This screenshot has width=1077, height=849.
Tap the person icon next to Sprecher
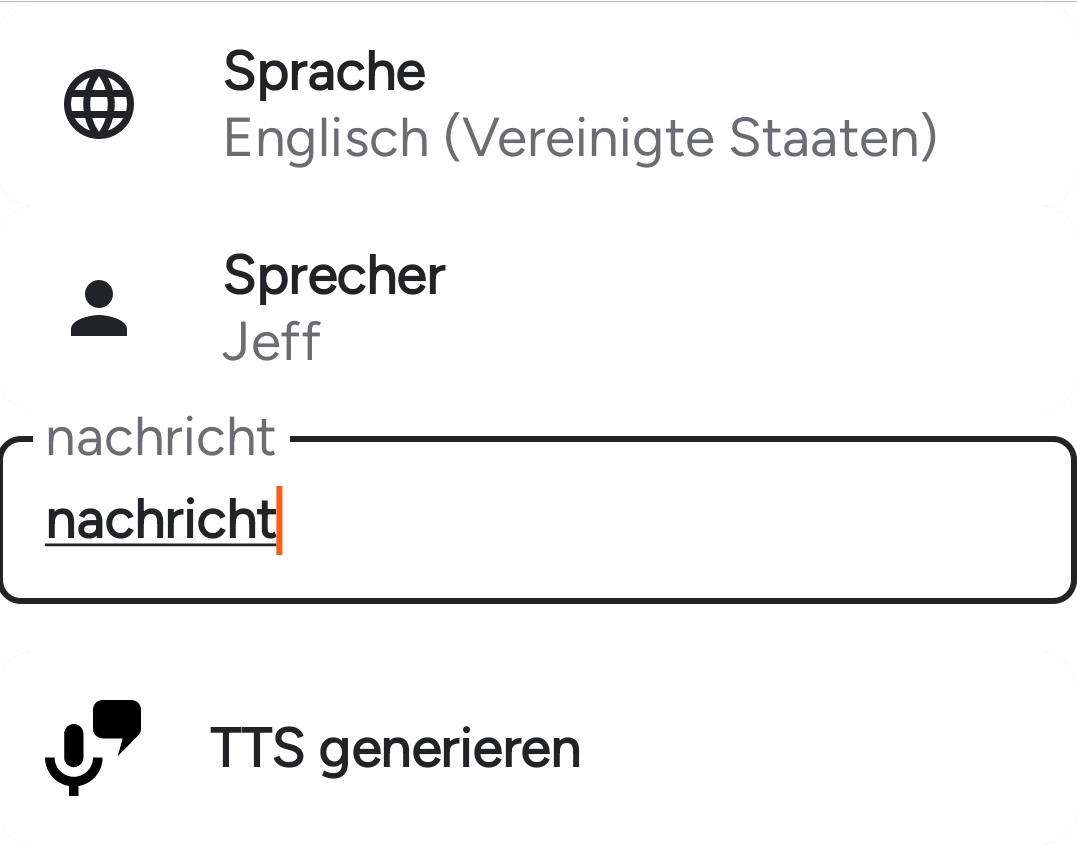coord(99,308)
